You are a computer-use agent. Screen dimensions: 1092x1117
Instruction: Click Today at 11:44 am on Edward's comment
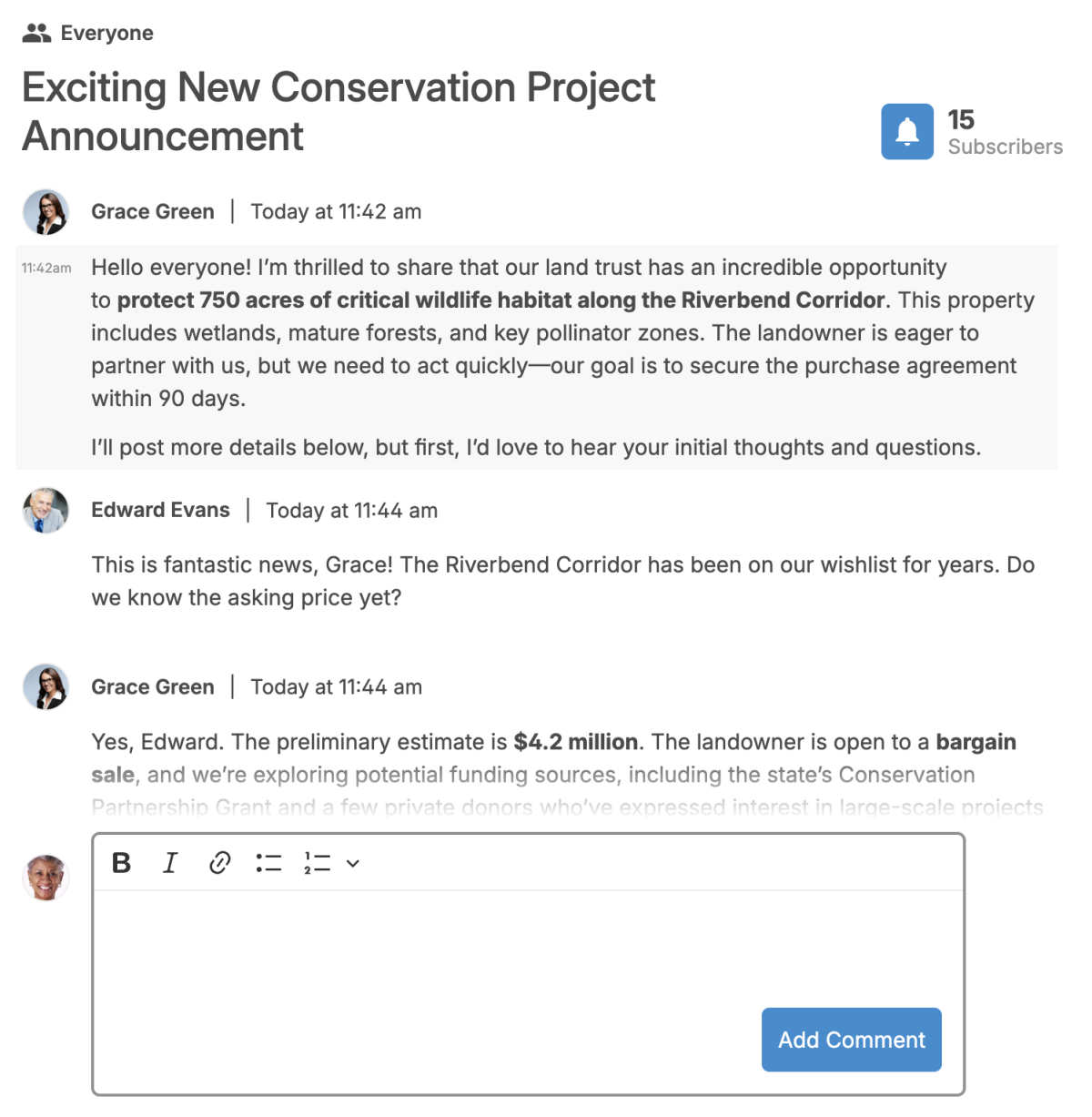[351, 510]
